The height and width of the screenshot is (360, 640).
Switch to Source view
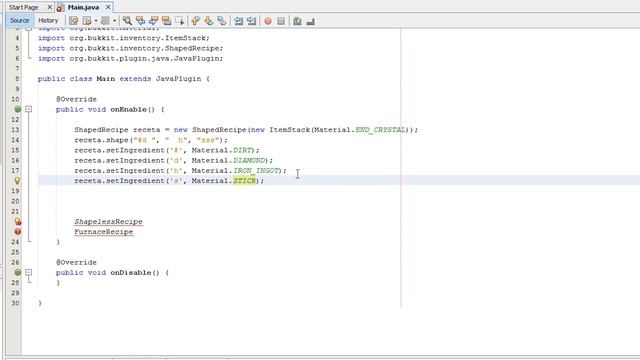point(20,20)
